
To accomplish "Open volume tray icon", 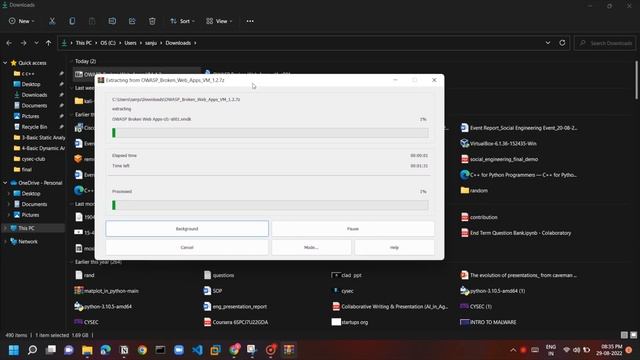I will (576, 350).
